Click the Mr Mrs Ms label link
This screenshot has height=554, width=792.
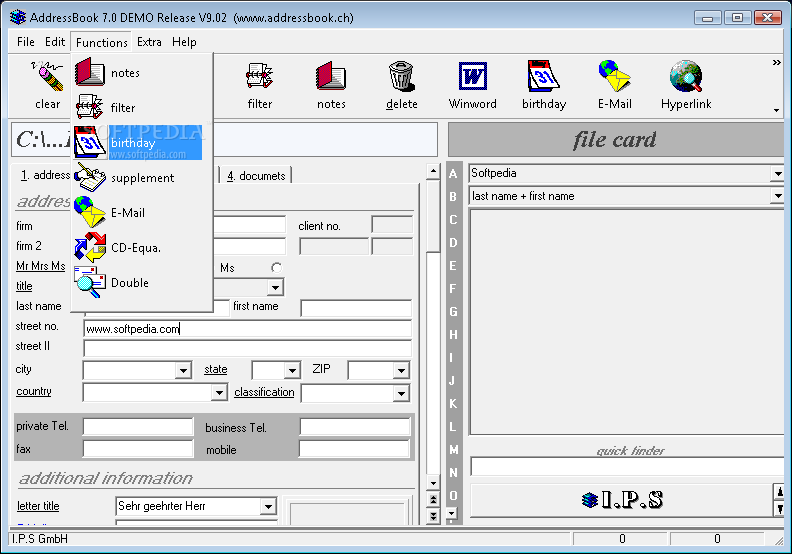click(x=40, y=266)
